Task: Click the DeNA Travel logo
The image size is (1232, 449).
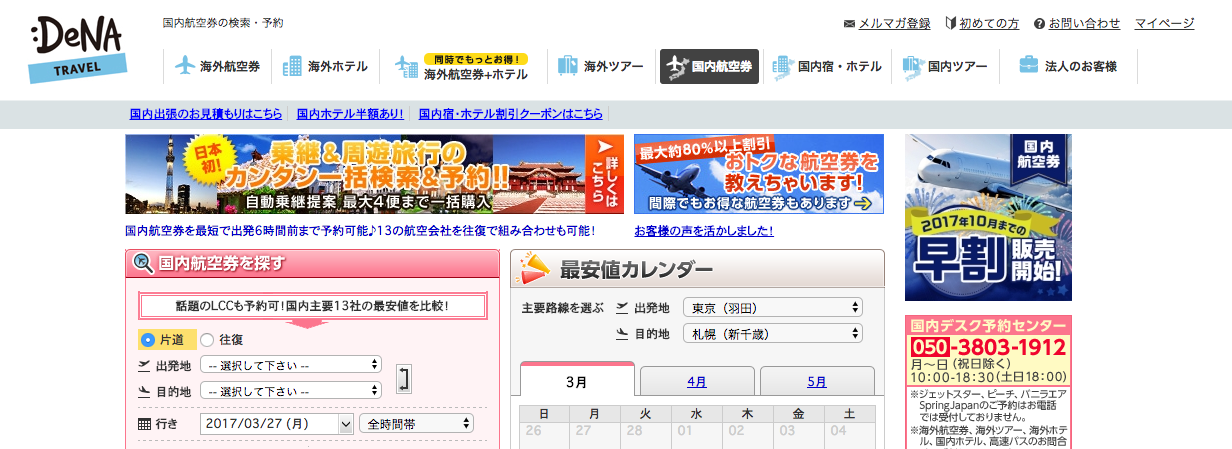Action: click(79, 50)
